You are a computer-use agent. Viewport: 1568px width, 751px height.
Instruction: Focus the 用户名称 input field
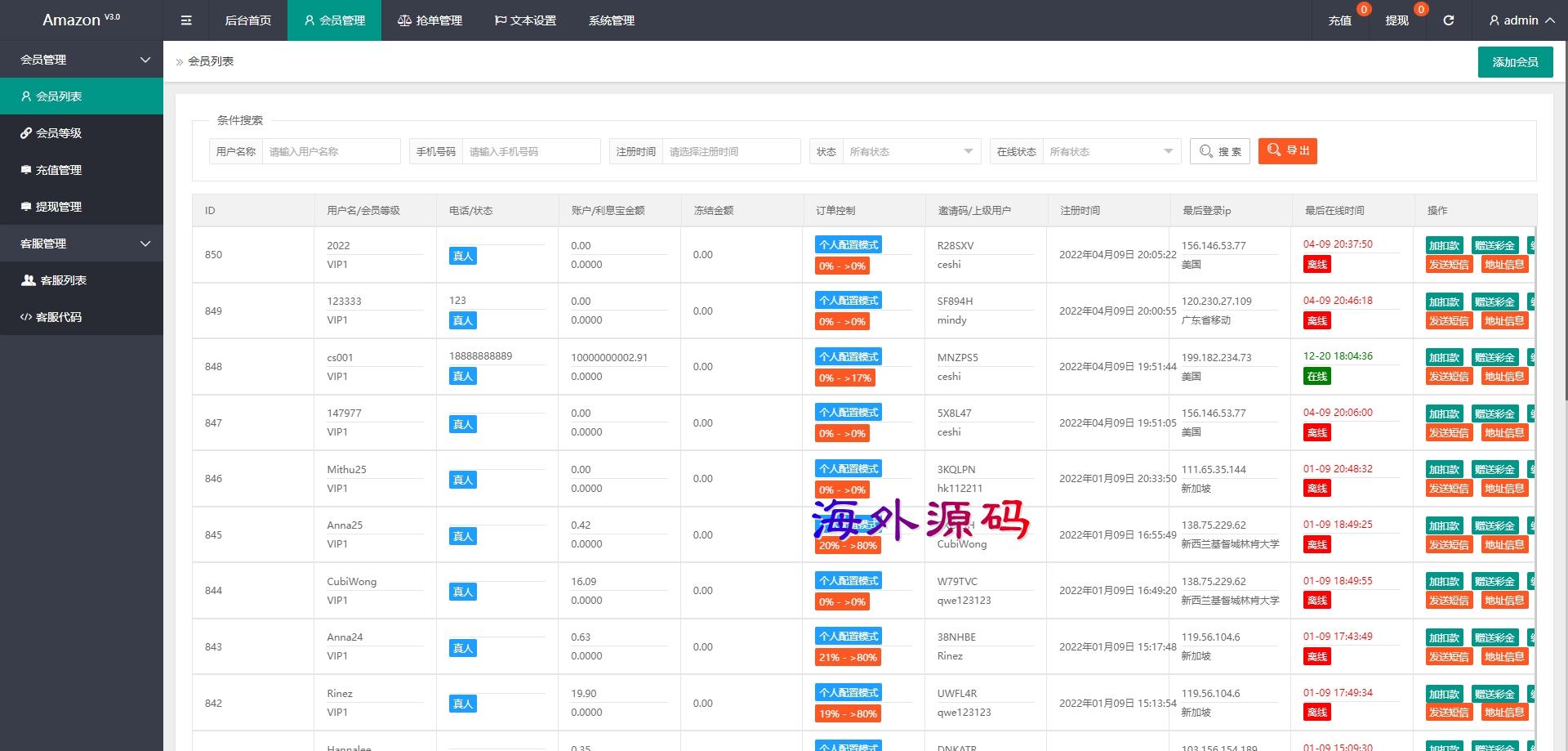(x=331, y=151)
